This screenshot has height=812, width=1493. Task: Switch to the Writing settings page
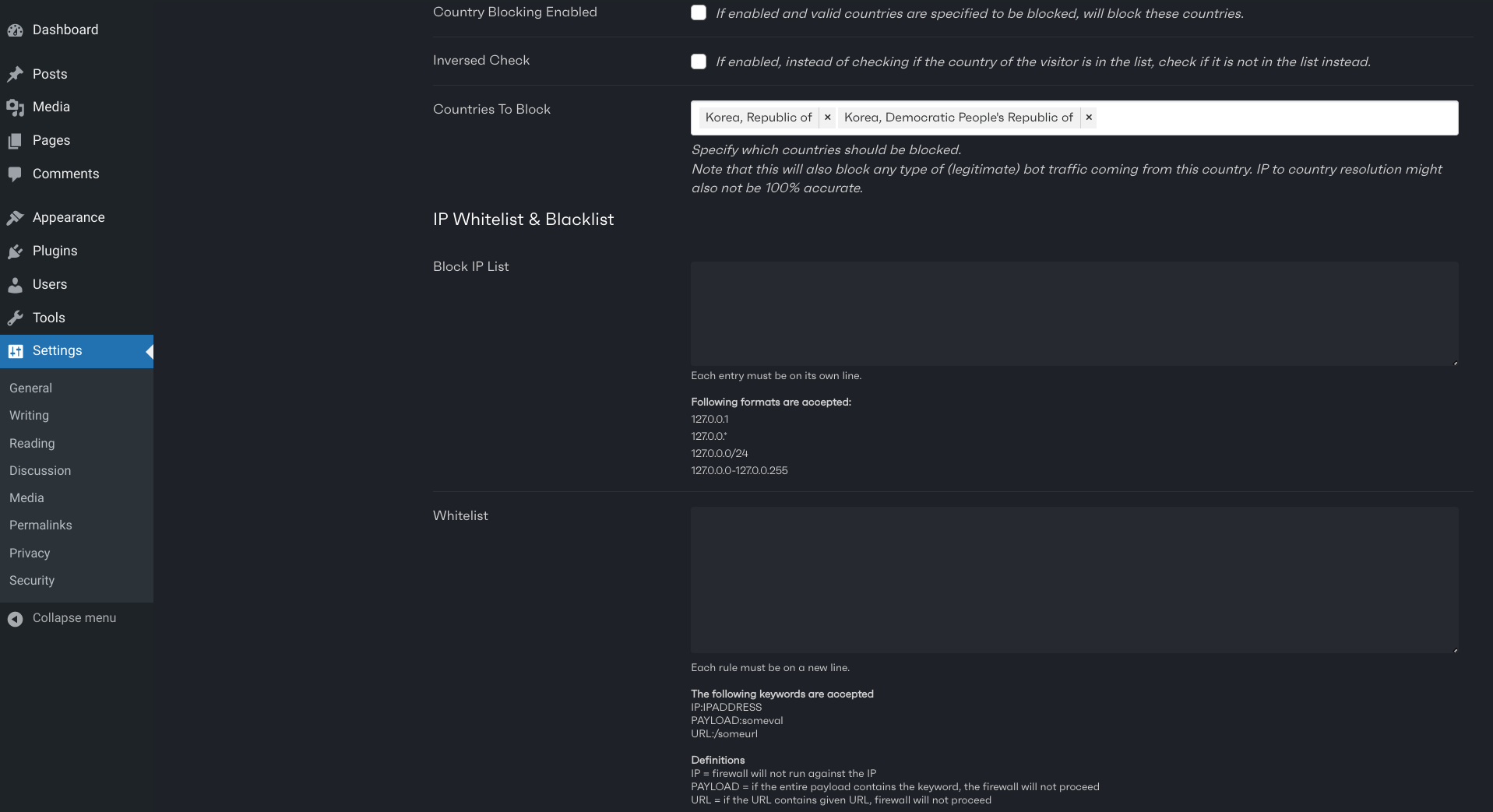[29, 415]
